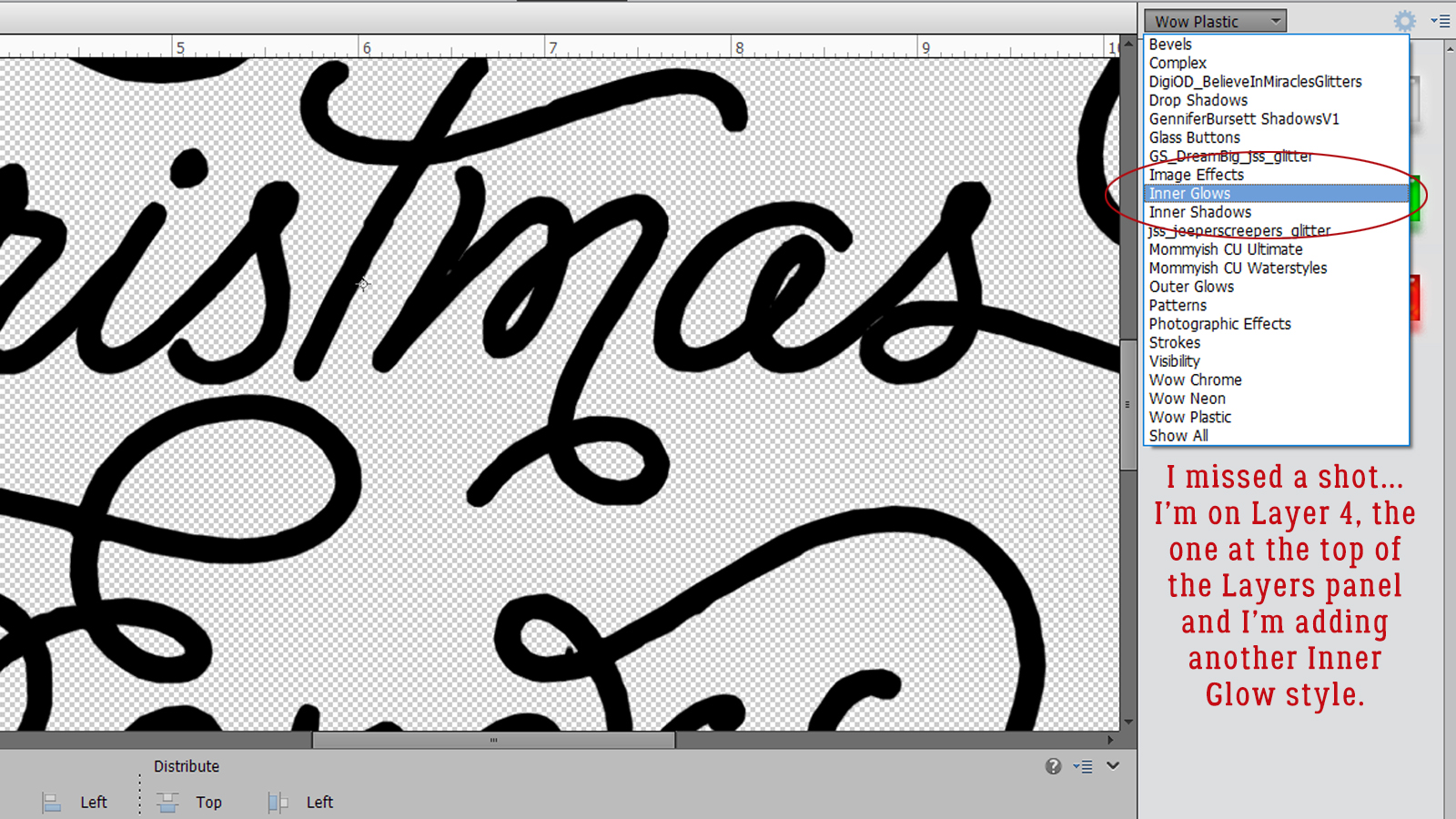Click the horizontal scrollbar right arrow
The image size is (1456, 819).
[x=1110, y=741]
